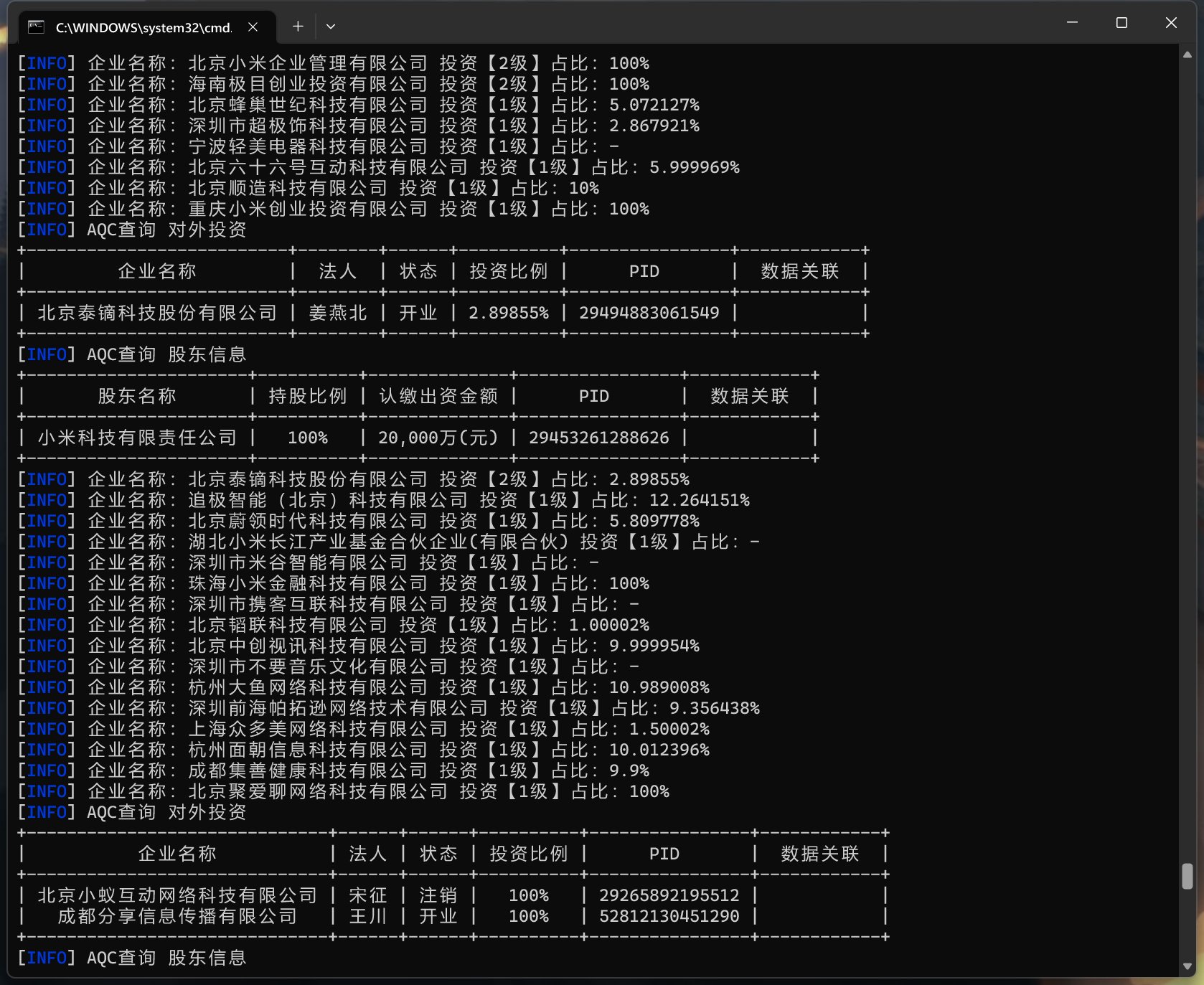1204x985 pixels.
Task: Click the 北京蔚领时代科技有限公司 log line
Action: click(x=358, y=521)
